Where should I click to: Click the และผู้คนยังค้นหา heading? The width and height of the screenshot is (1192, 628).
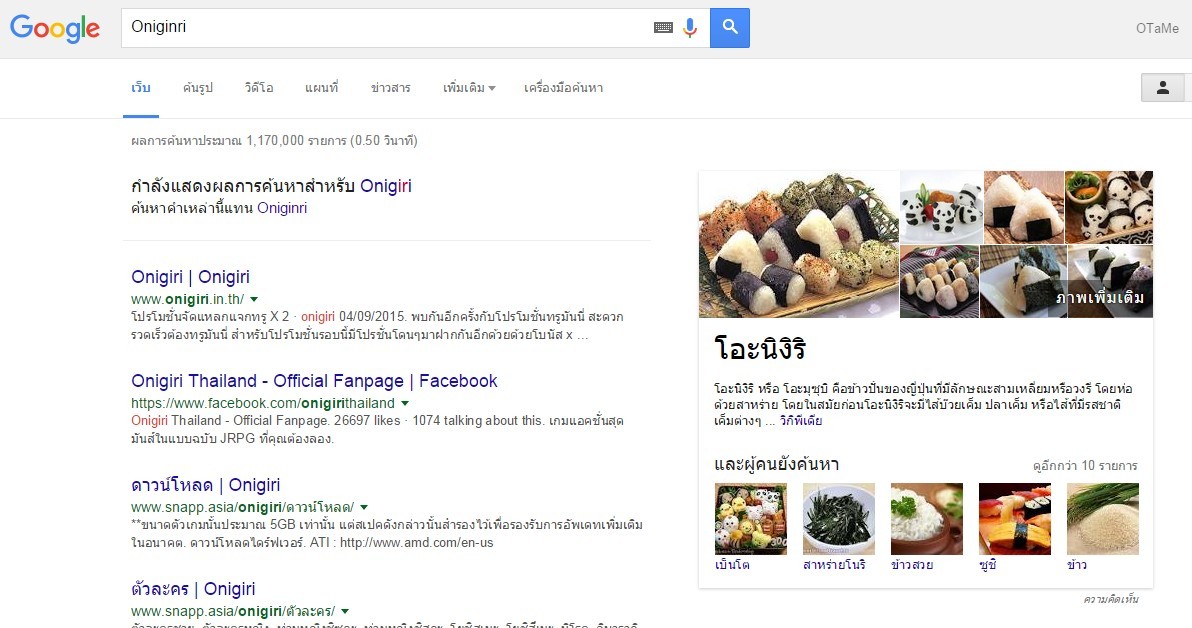[776, 465]
